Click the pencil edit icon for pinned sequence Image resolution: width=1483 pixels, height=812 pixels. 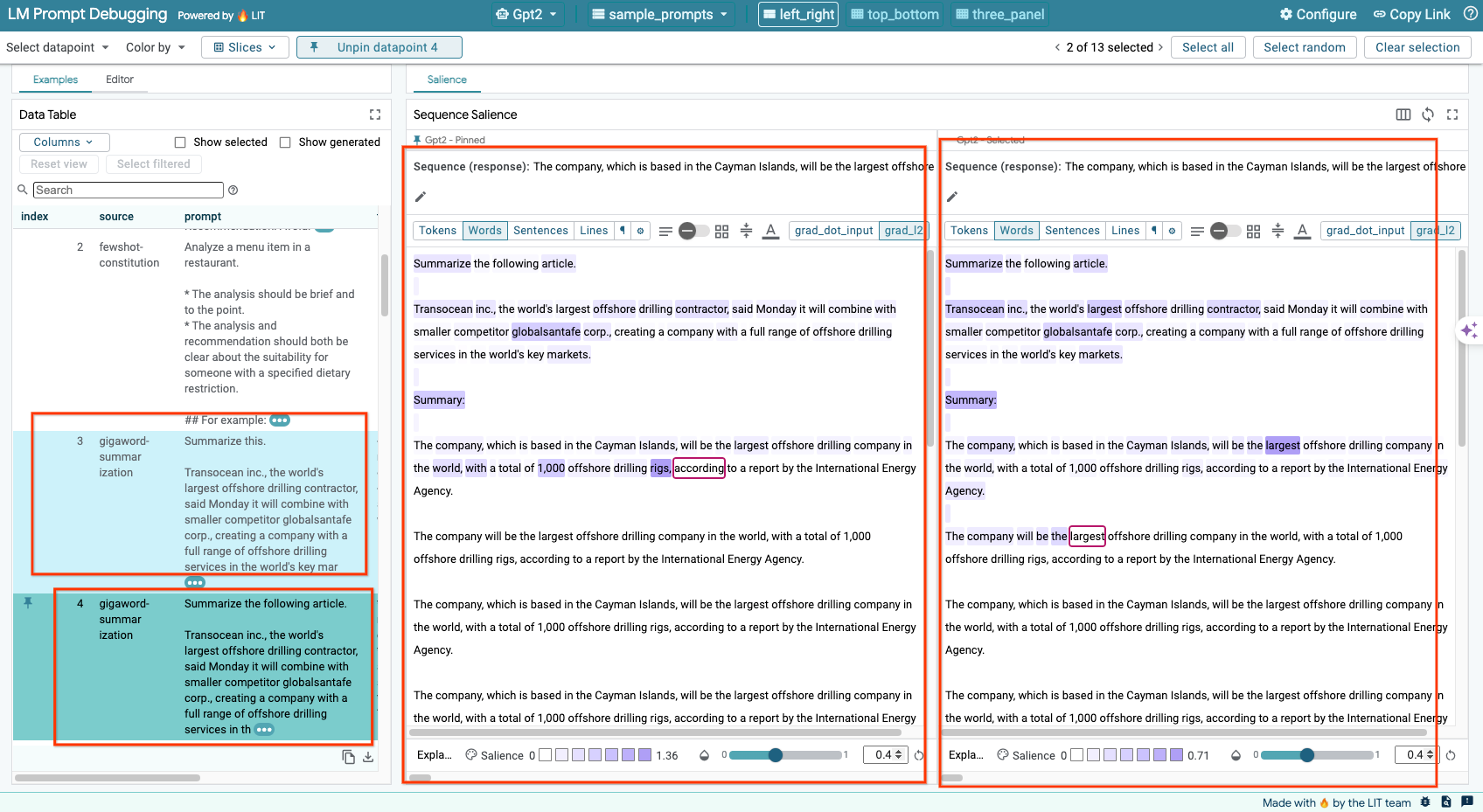(421, 197)
